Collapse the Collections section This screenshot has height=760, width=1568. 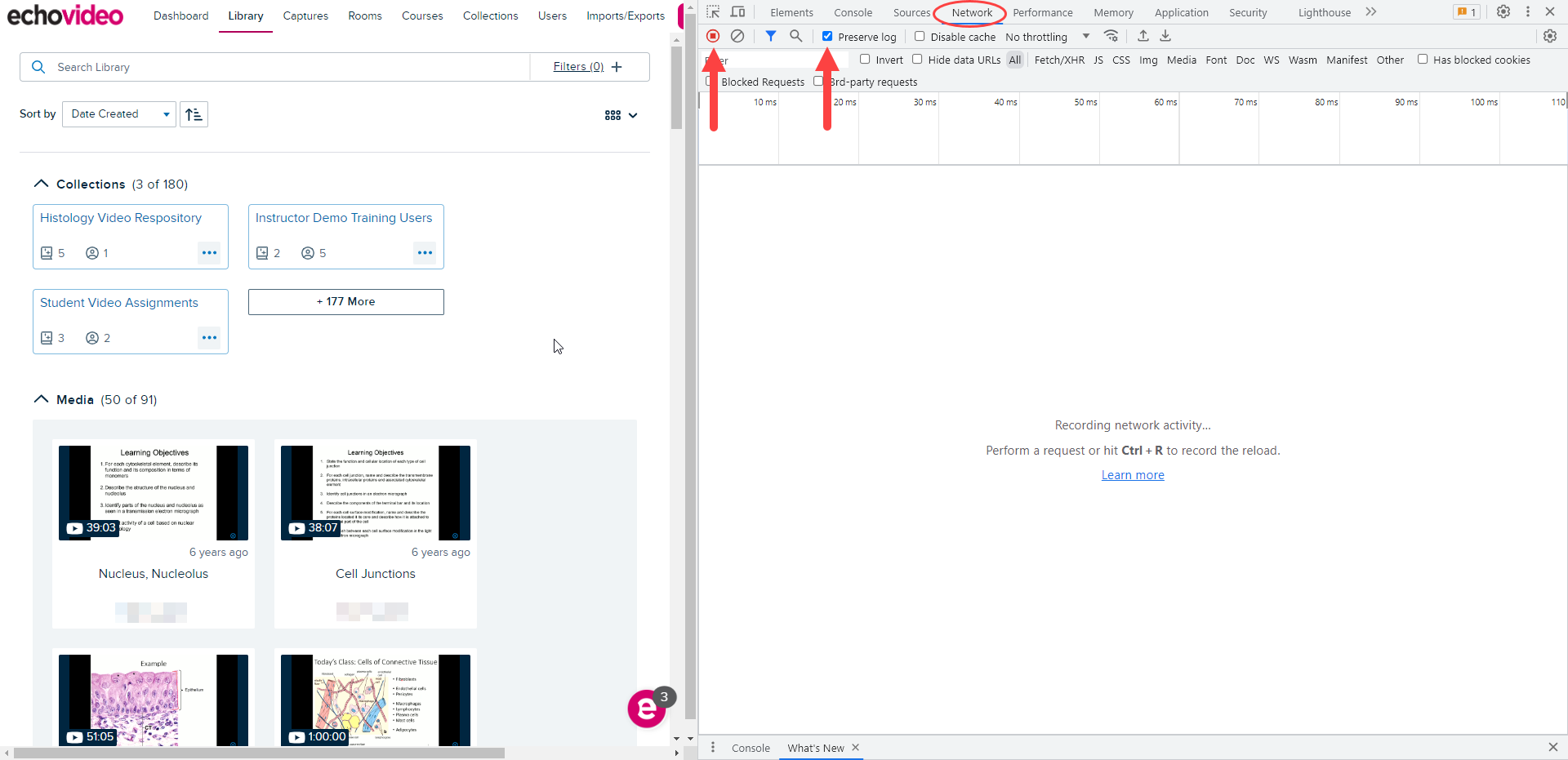[41, 184]
